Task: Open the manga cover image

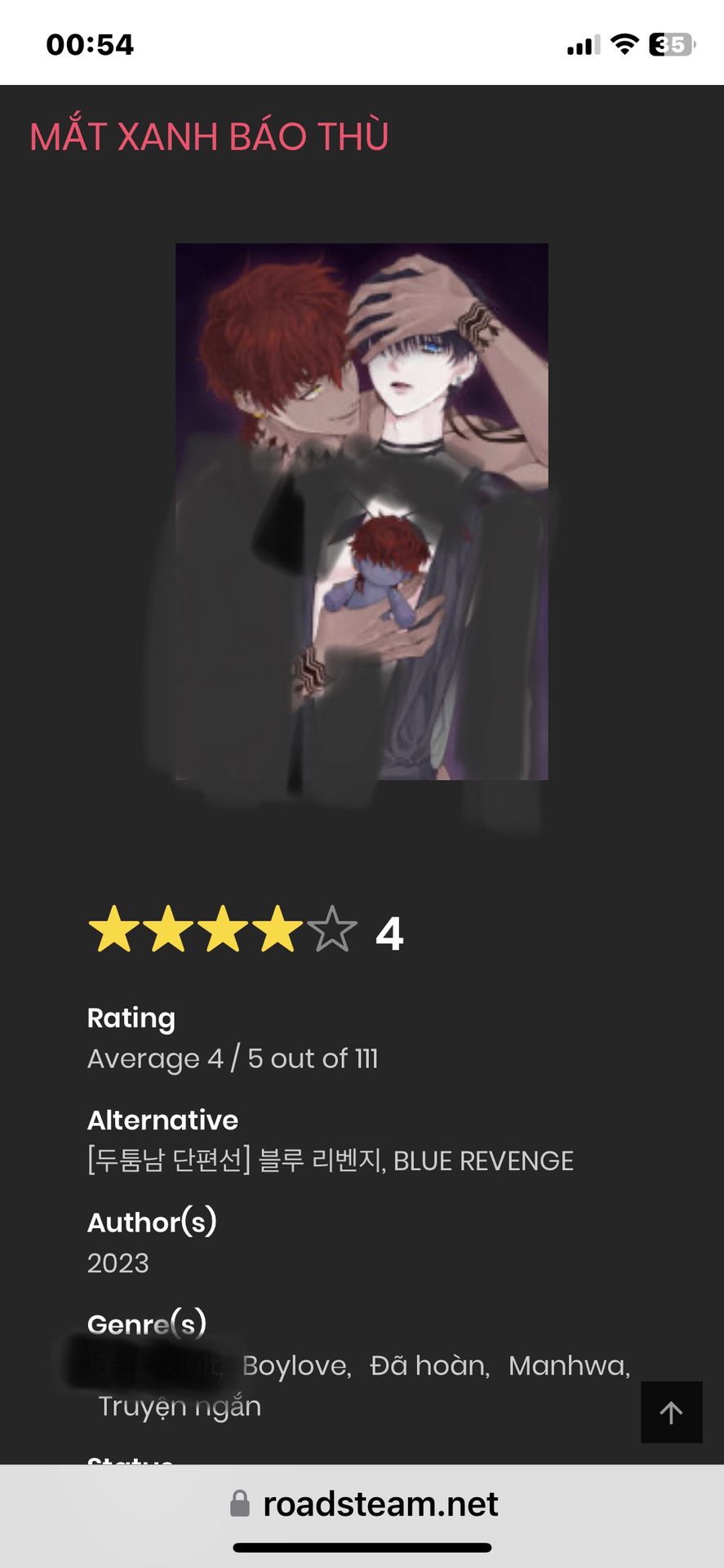Action: (x=362, y=511)
